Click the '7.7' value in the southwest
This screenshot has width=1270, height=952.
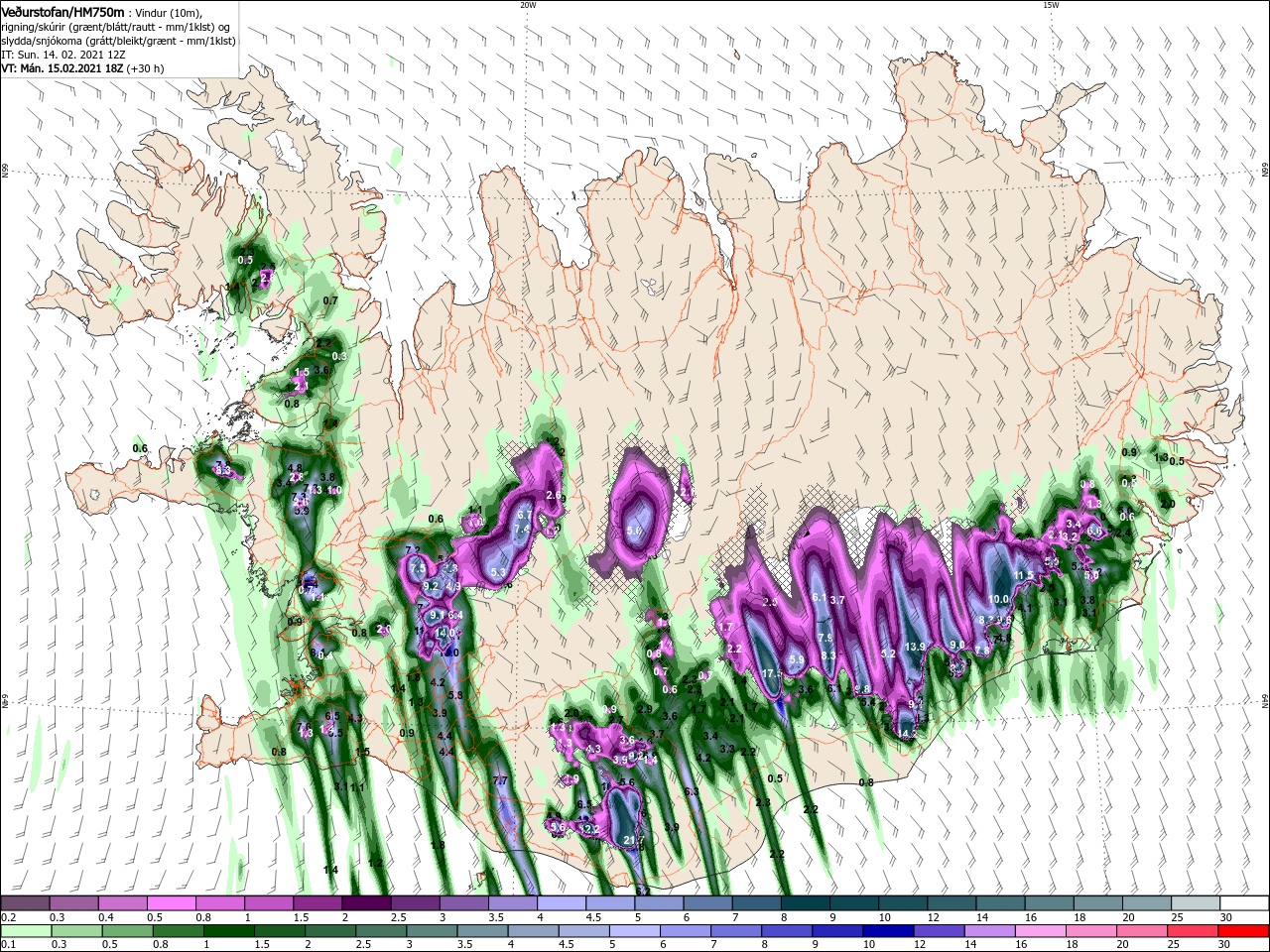tap(500, 781)
